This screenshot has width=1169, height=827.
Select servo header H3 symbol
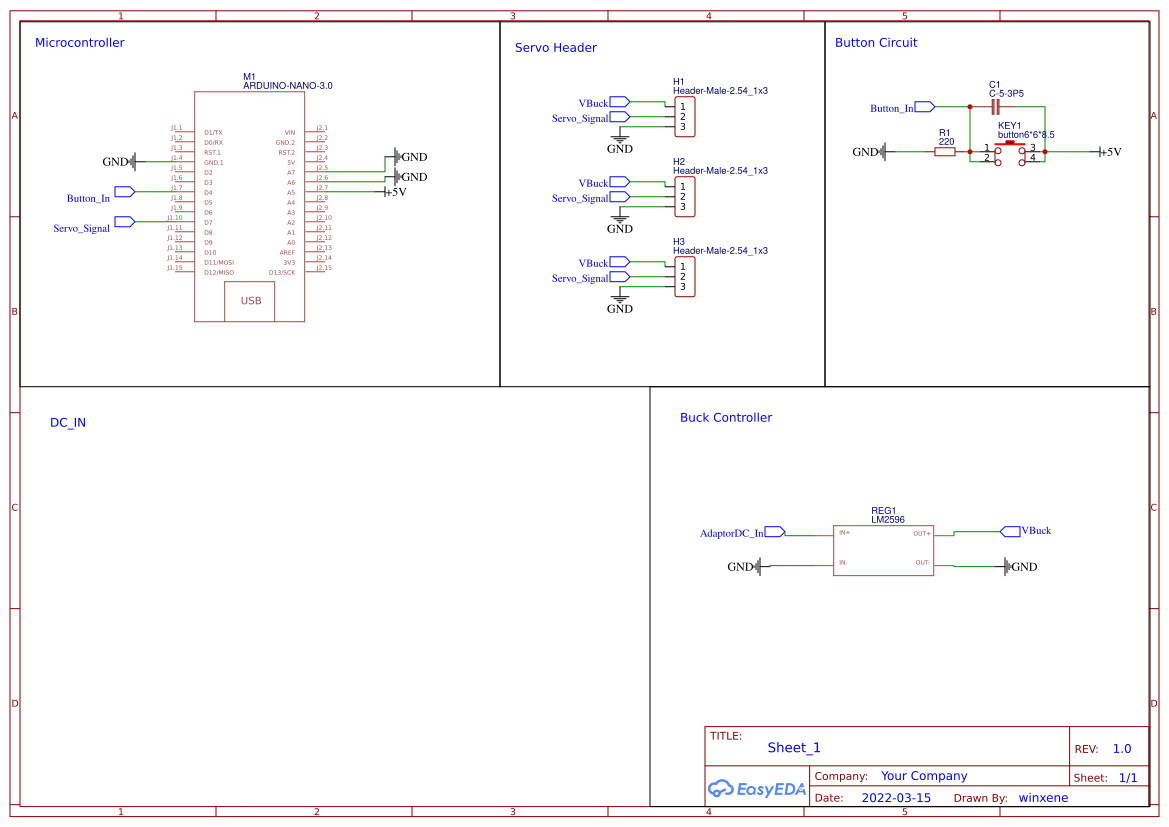click(x=683, y=277)
